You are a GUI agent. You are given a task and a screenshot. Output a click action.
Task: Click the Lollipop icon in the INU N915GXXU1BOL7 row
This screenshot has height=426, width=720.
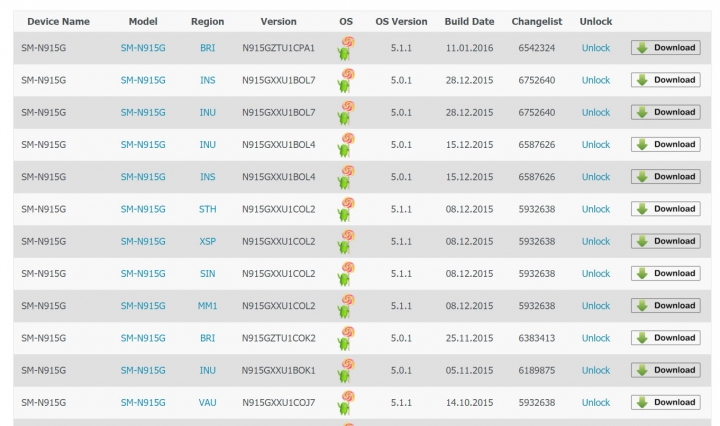346,112
